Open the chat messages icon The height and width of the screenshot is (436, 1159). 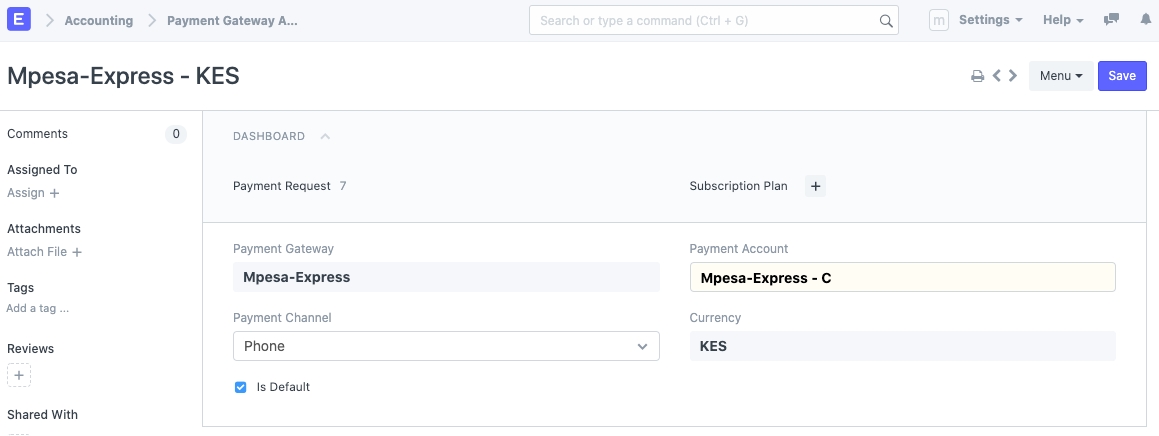pyautogui.click(x=1111, y=20)
